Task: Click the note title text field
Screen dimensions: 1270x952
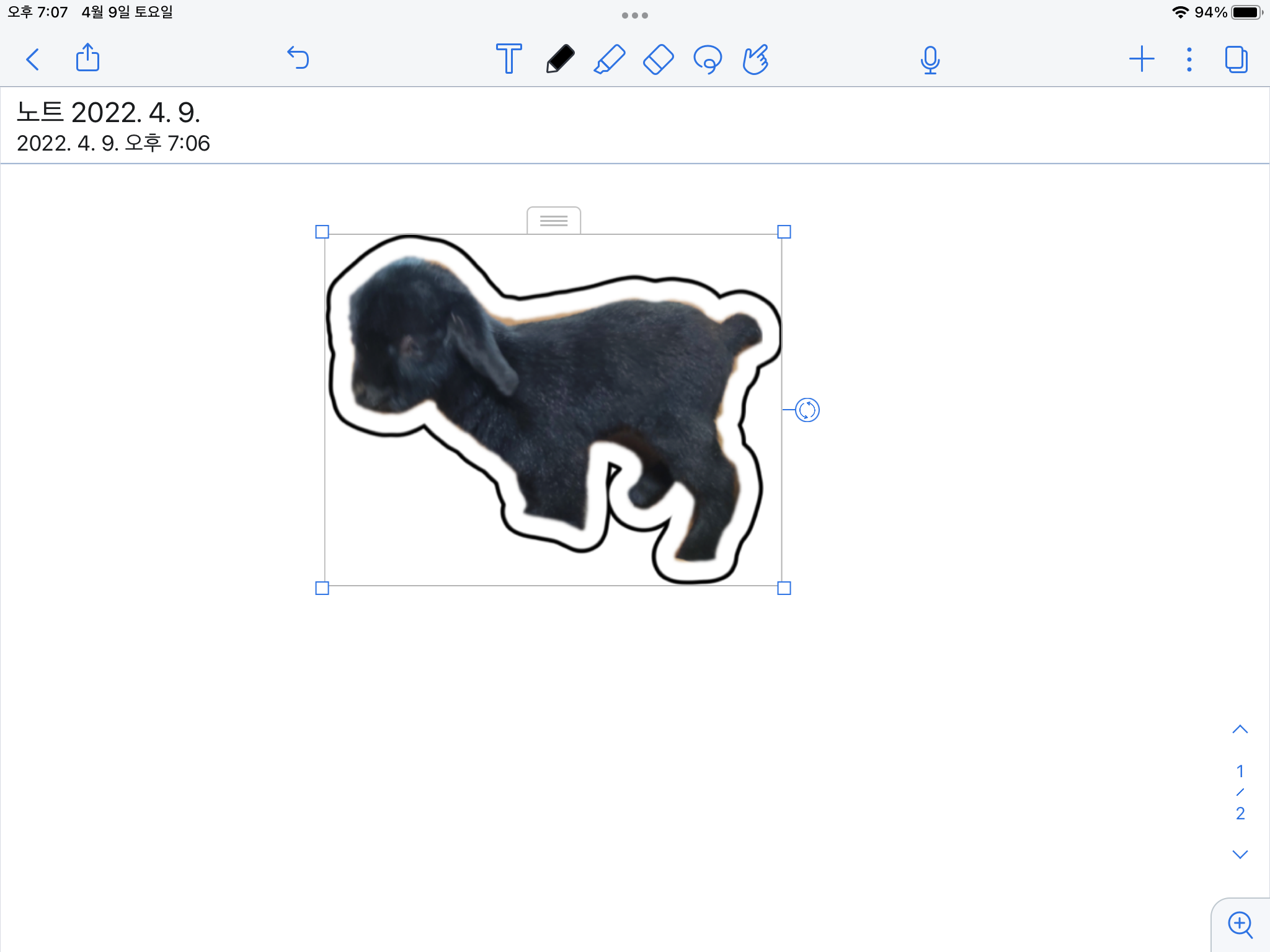Action: click(x=109, y=113)
